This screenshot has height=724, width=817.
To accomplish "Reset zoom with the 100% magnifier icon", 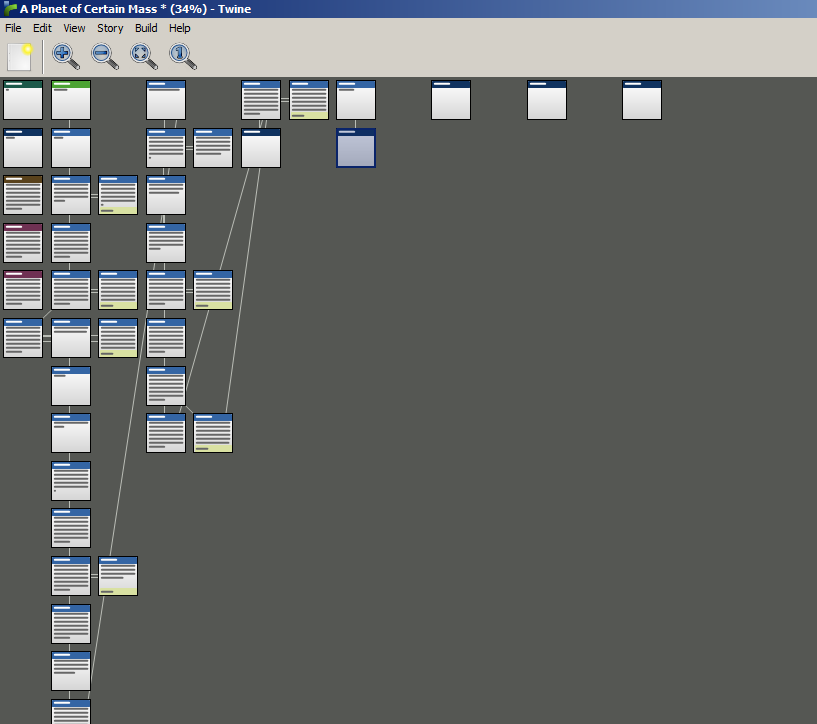I will (x=183, y=56).
